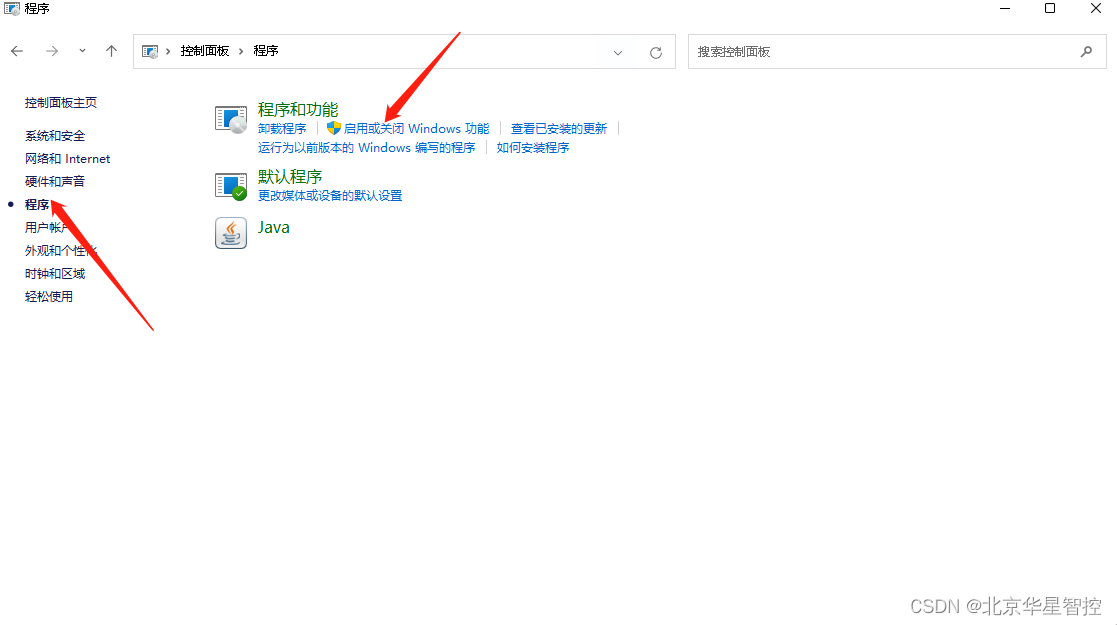Click 运行为以前版本的 Windows 编写的程序
This screenshot has width=1117, height=625.
click(x=366, y=148)
